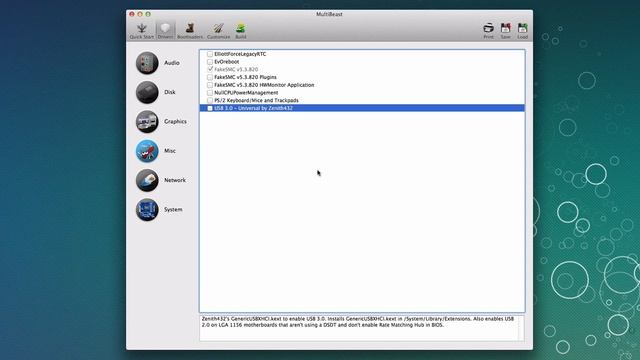The width and height of the screenshot is (640, 360).
Task: Select the Misc category icon
Action: click(147, 151)
